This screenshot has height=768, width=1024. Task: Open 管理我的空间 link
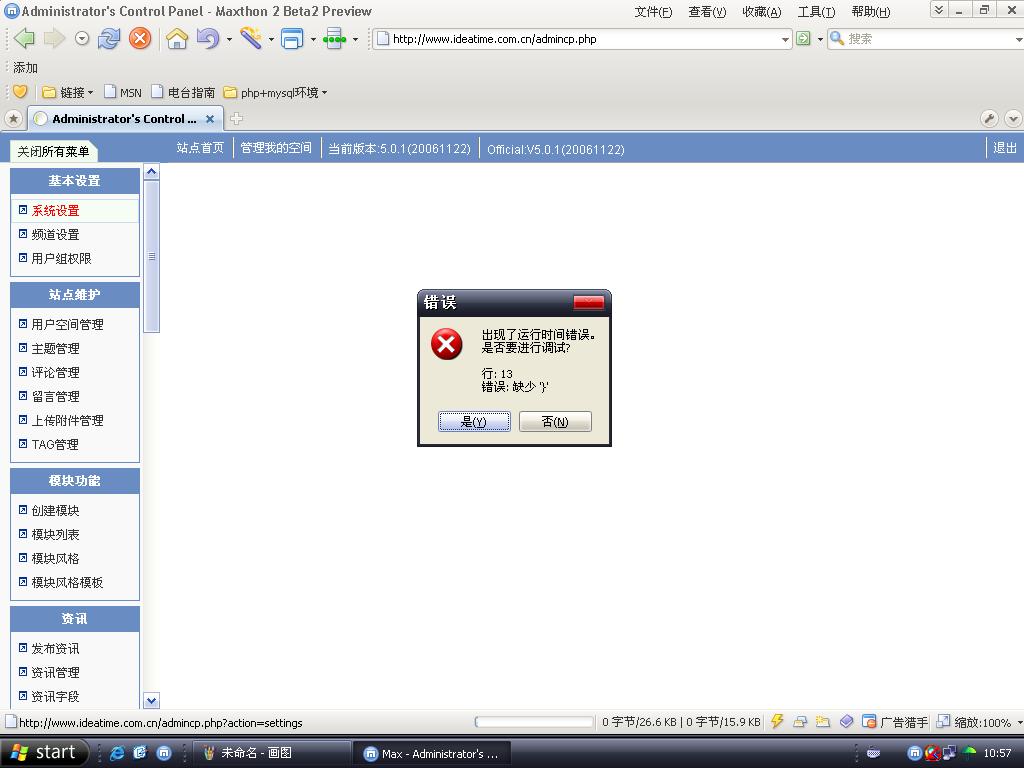276,148
